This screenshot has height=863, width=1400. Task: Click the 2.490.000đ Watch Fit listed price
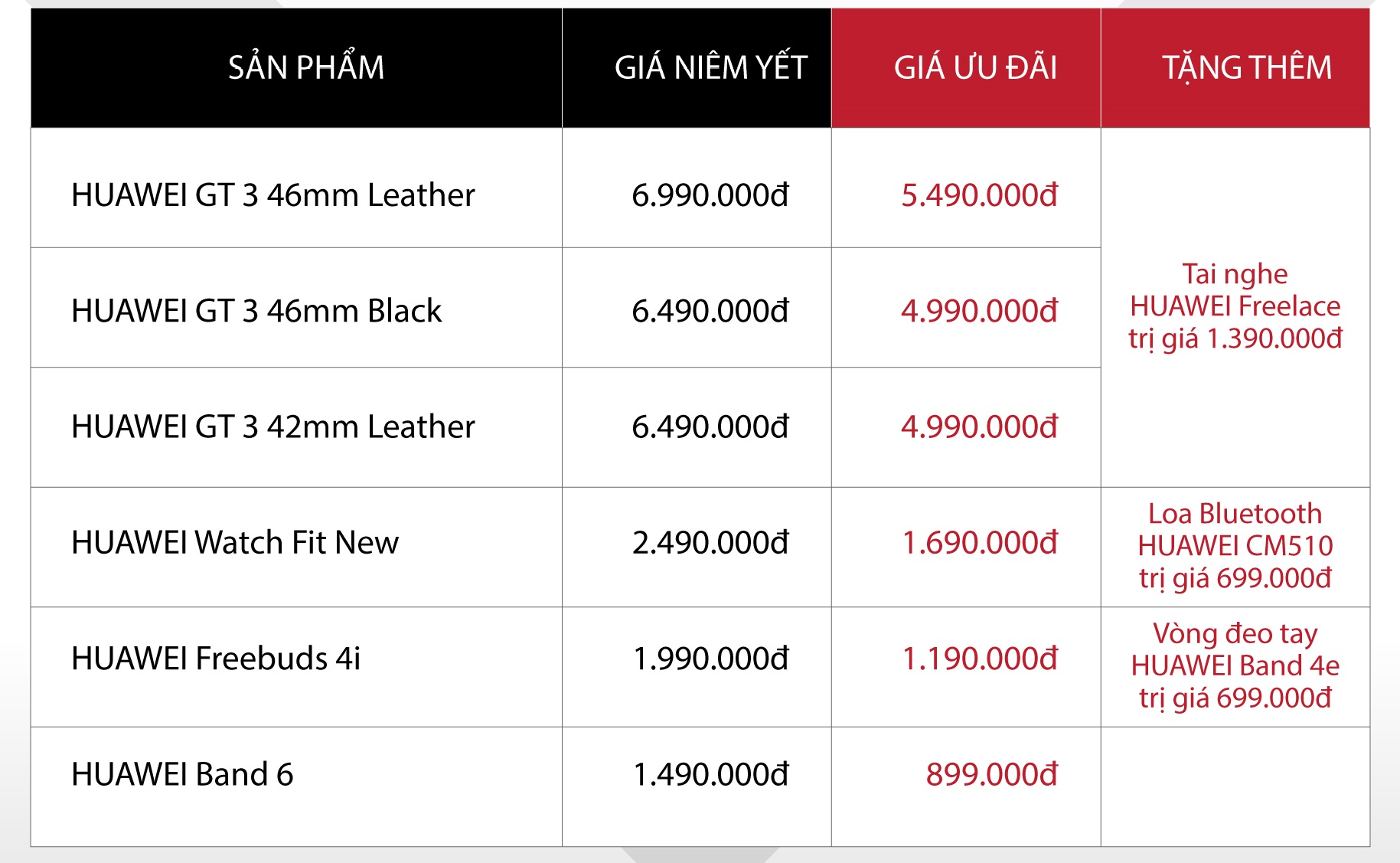click(x=710, y=542)
